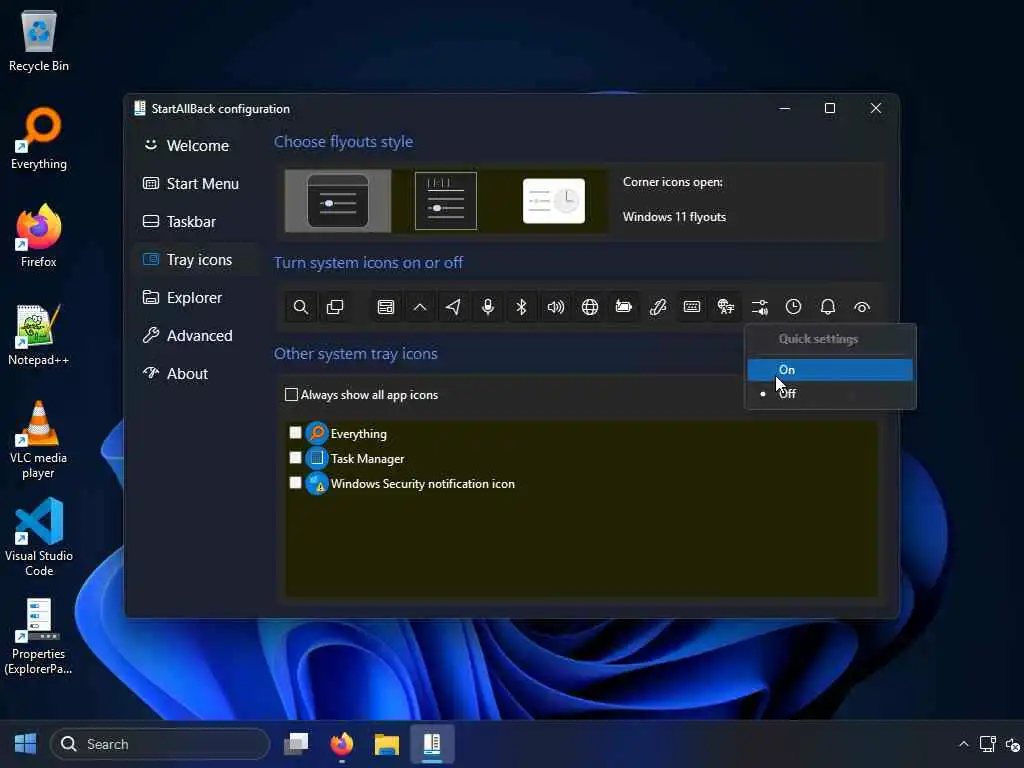Toggle the Network globe system icon
The width and height of the screenshot is (1024, 768).
pyautogui.click(x=590, y=307)
